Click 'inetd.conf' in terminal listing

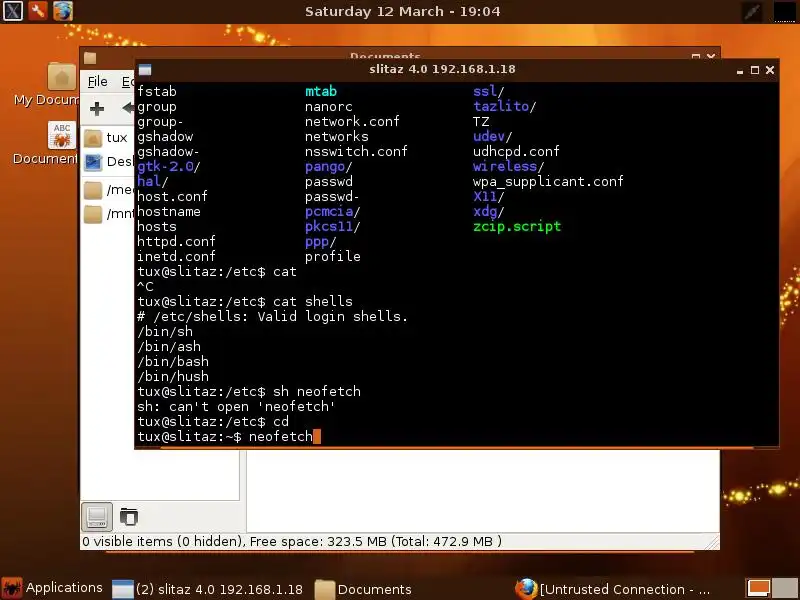176,256
